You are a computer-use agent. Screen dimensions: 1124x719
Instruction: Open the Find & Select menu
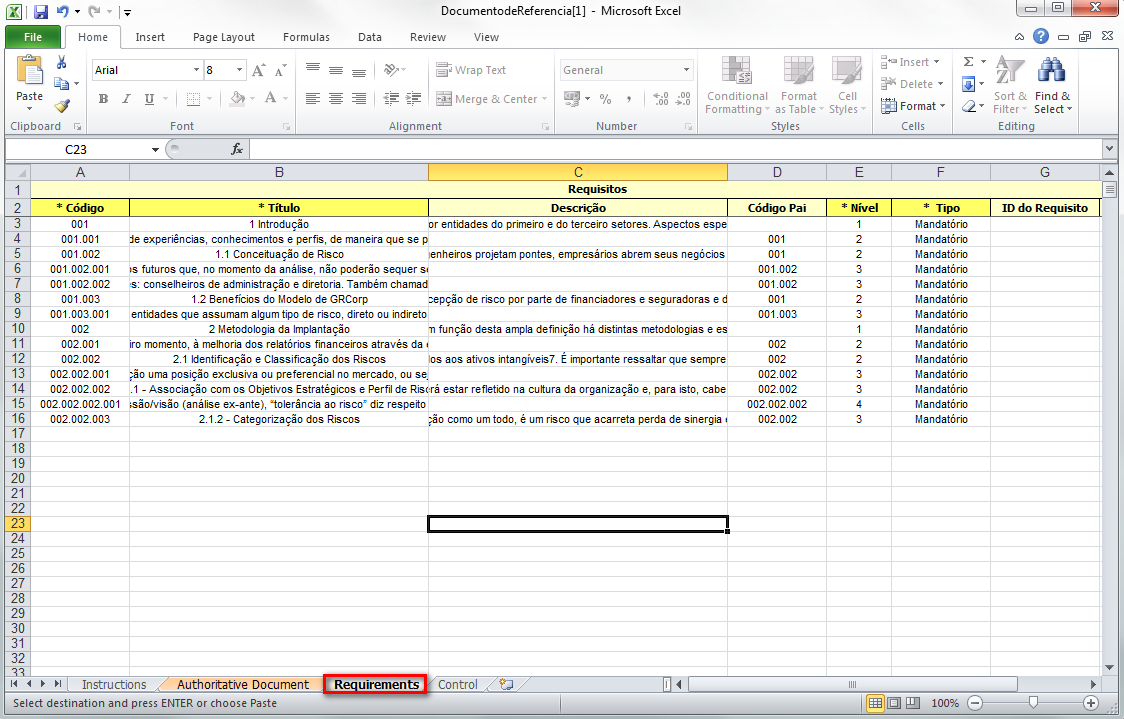(x=1052, y=85)
